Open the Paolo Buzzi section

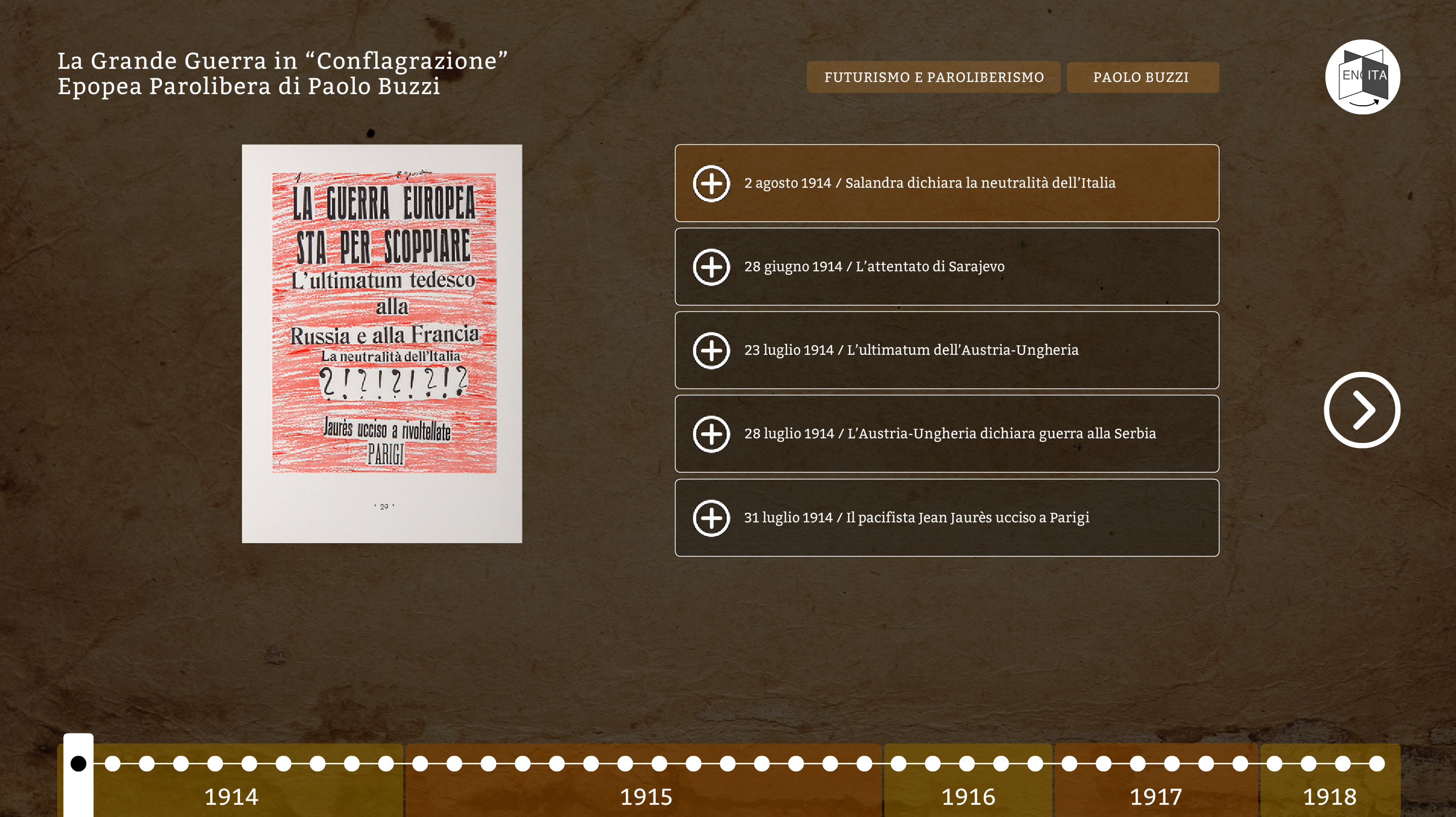click(1142, 77)
